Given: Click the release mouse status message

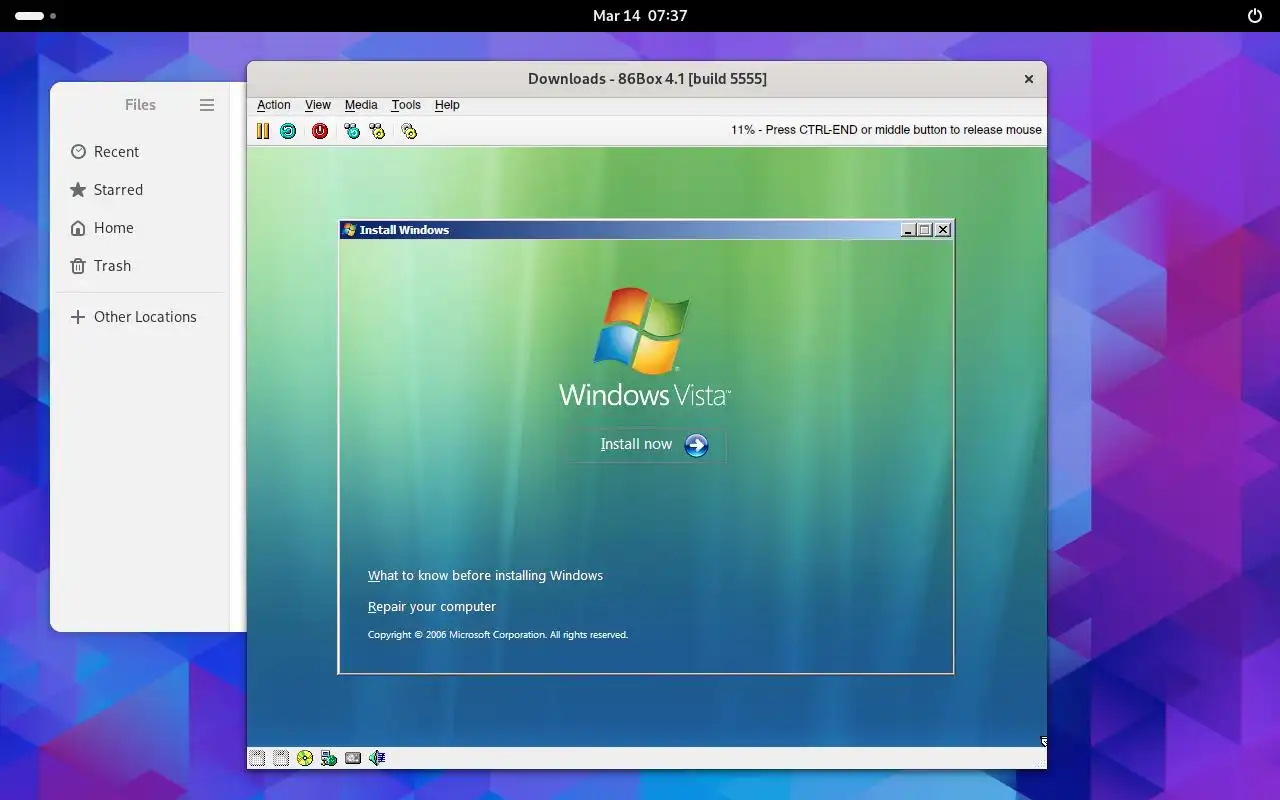Looking at the screenshot, I should coord(886,130).
